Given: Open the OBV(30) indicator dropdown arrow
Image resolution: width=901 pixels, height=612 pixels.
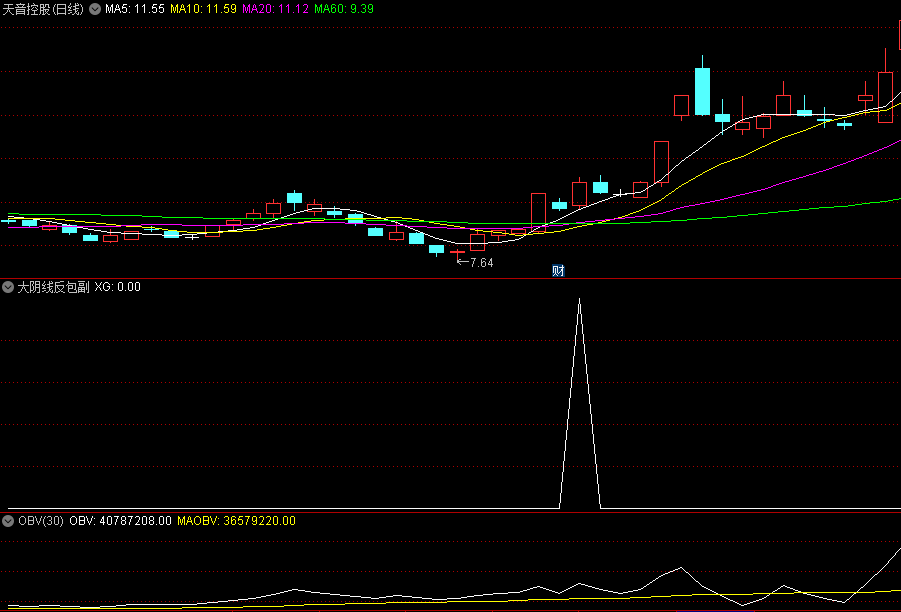Looking at the screenshot, I should (8, 521).
